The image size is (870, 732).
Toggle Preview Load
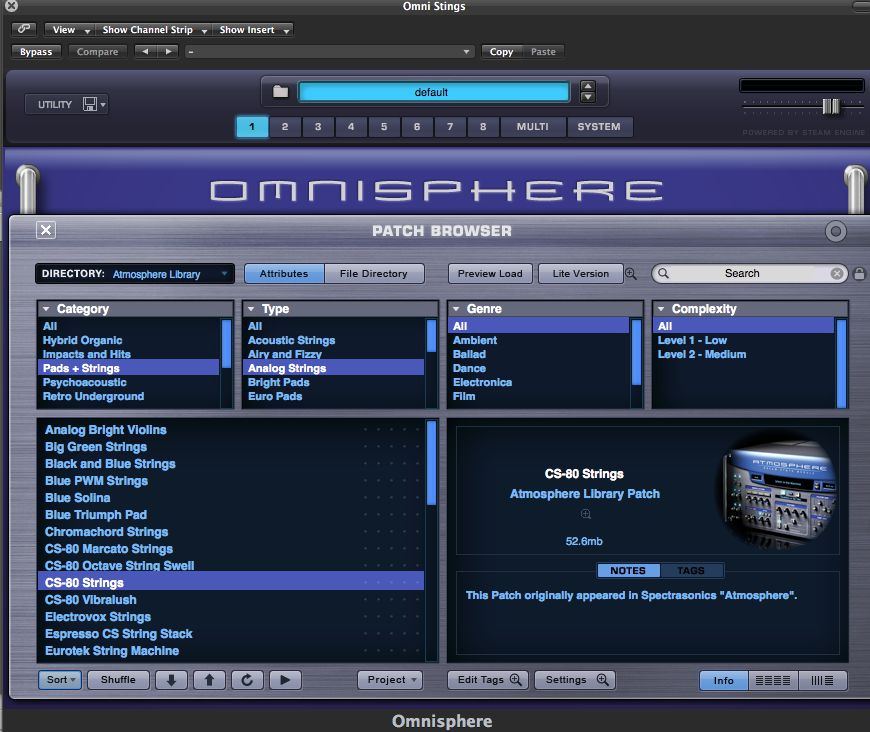tap(490, 274)
